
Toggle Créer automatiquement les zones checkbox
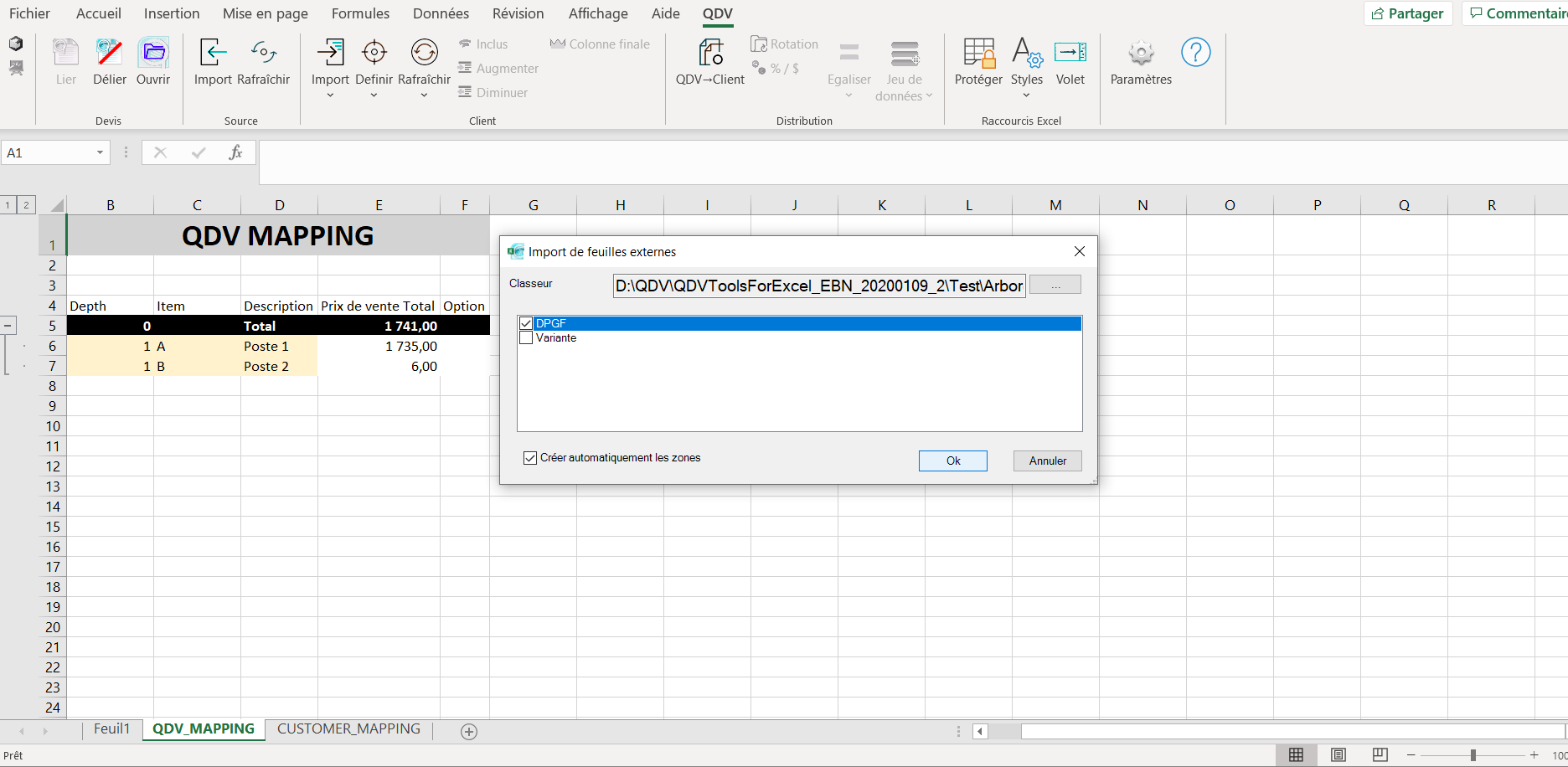[x=530, y=458]
